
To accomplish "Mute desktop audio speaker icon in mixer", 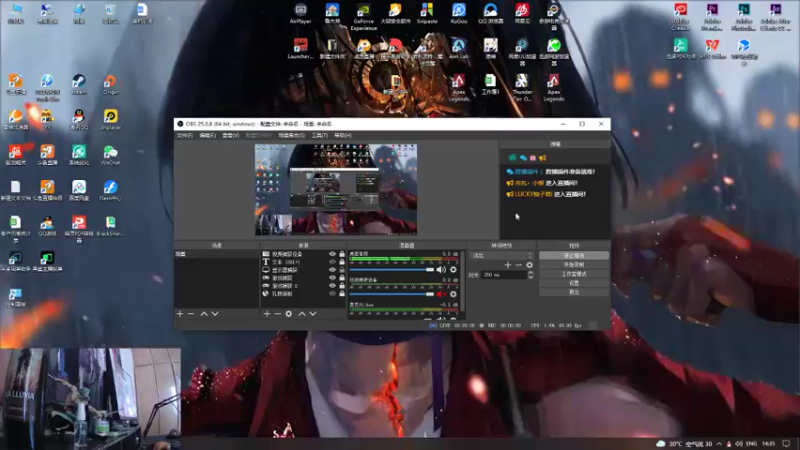I will tap(441, 269).
